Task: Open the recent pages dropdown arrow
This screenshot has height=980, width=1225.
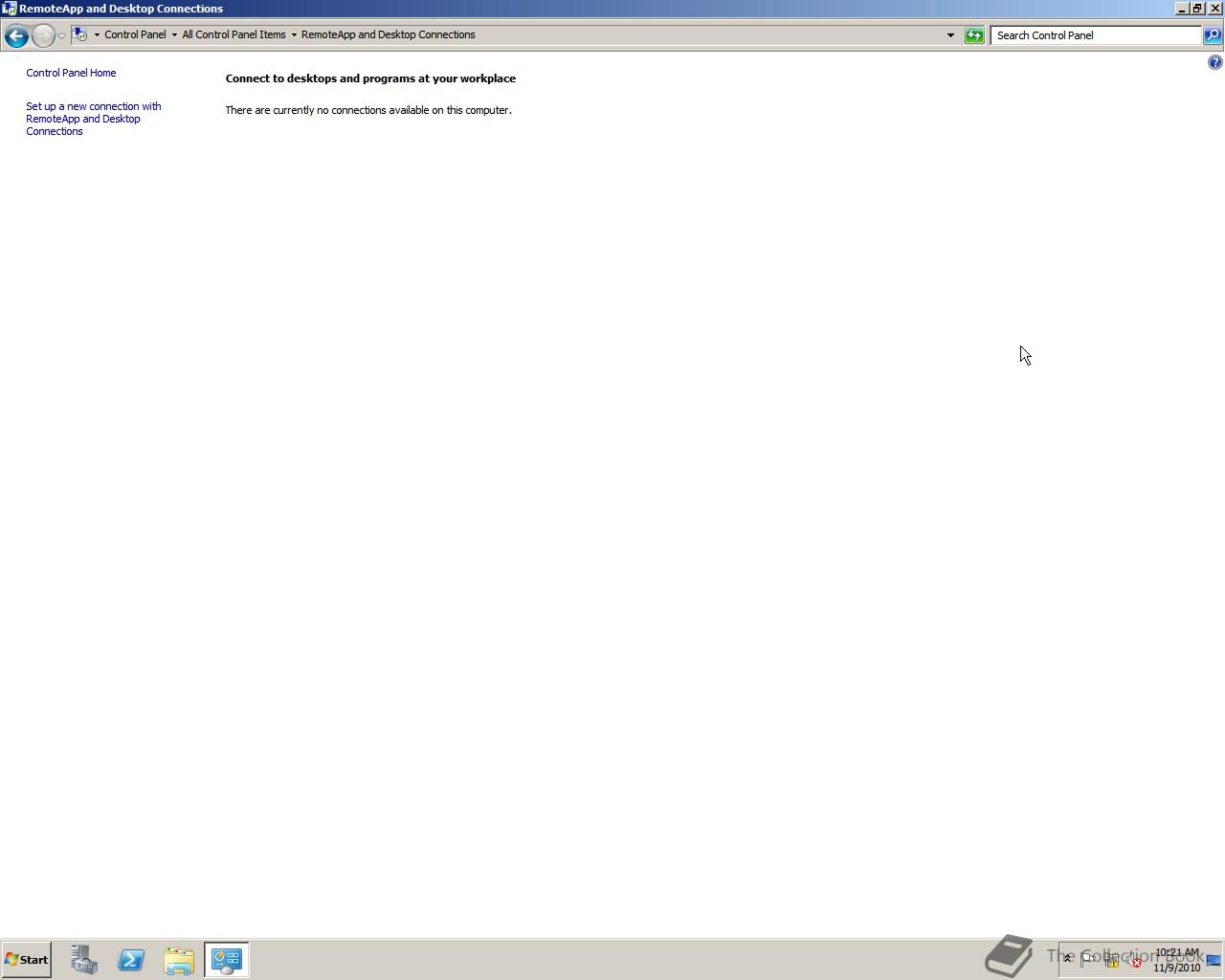Action: 61,36
